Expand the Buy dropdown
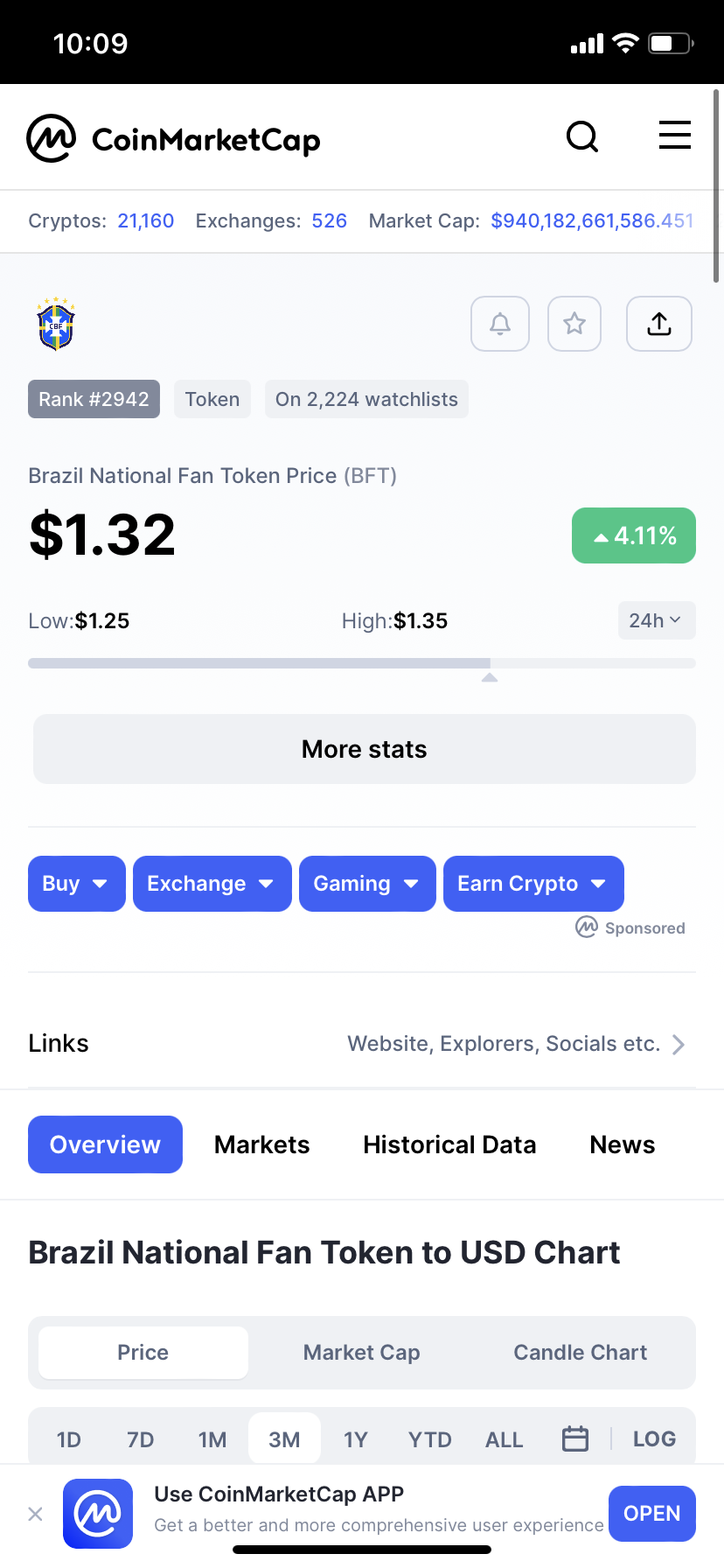The height and width of the screenshot is (1568, 724). (x=77, y=884)
